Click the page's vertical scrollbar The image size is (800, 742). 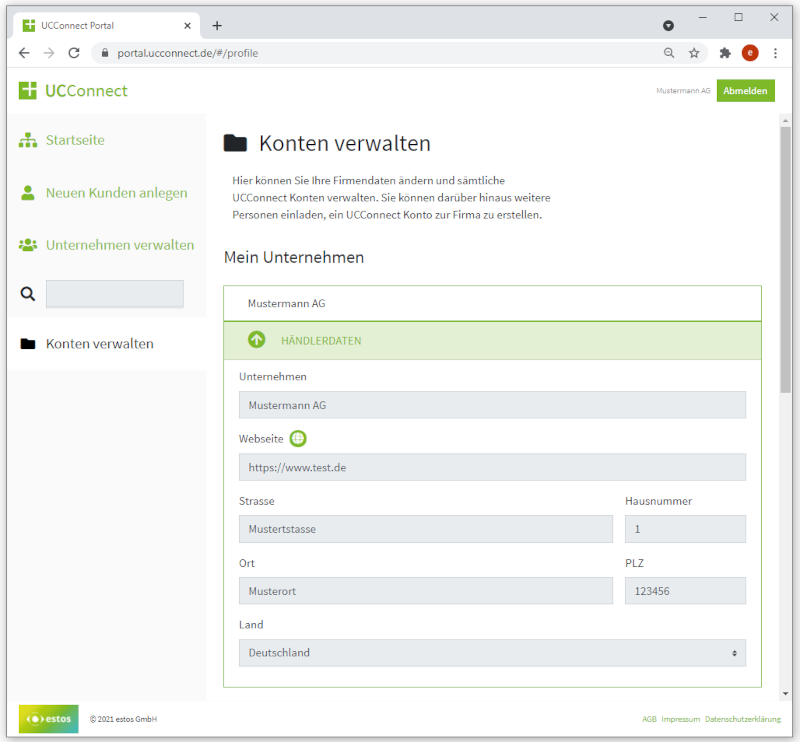pyautogui.click(x=785, y=260)
